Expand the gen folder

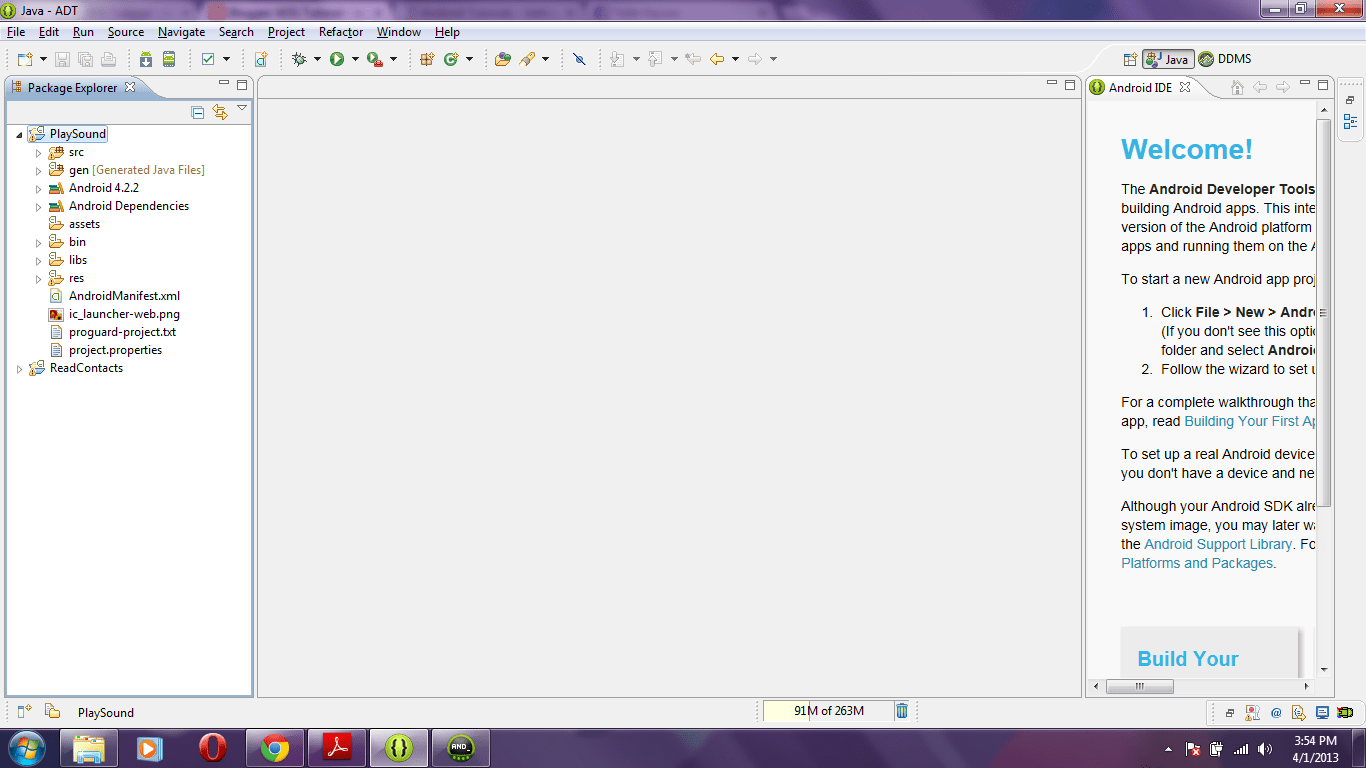tap(39, 171)
